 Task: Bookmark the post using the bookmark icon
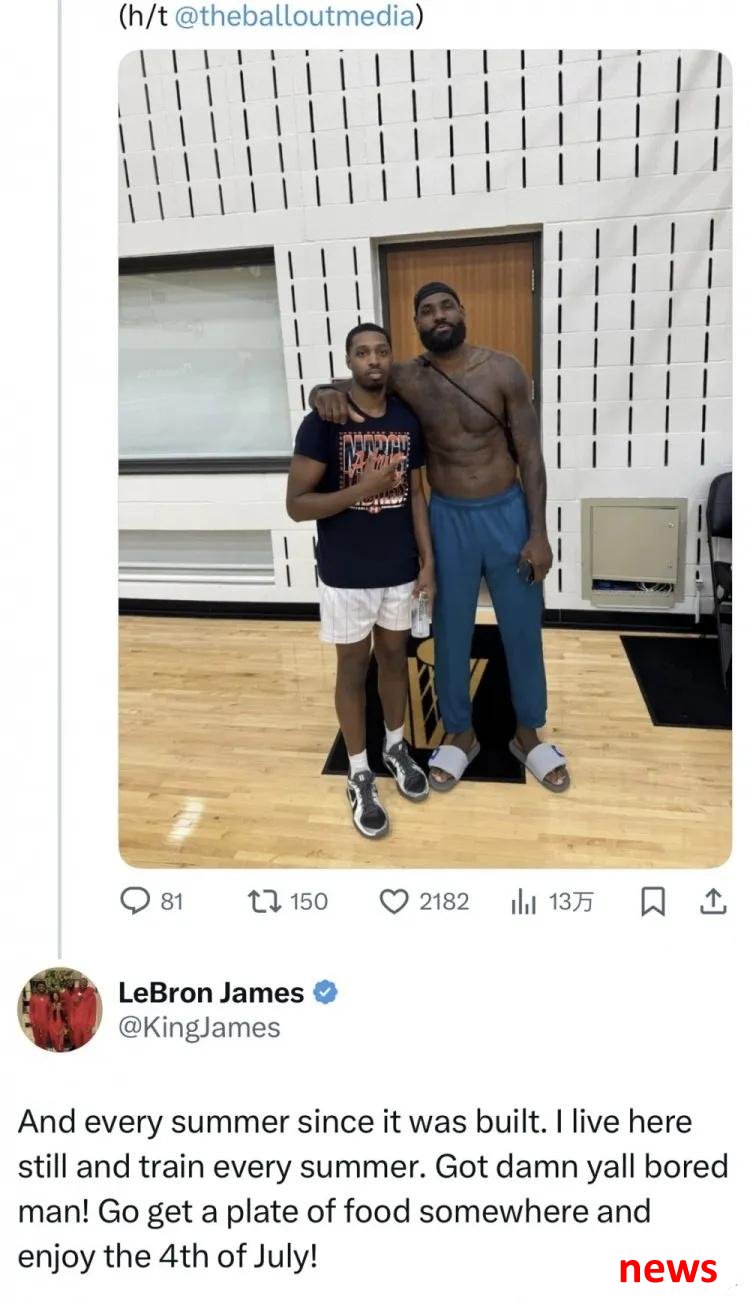(652, 902)
